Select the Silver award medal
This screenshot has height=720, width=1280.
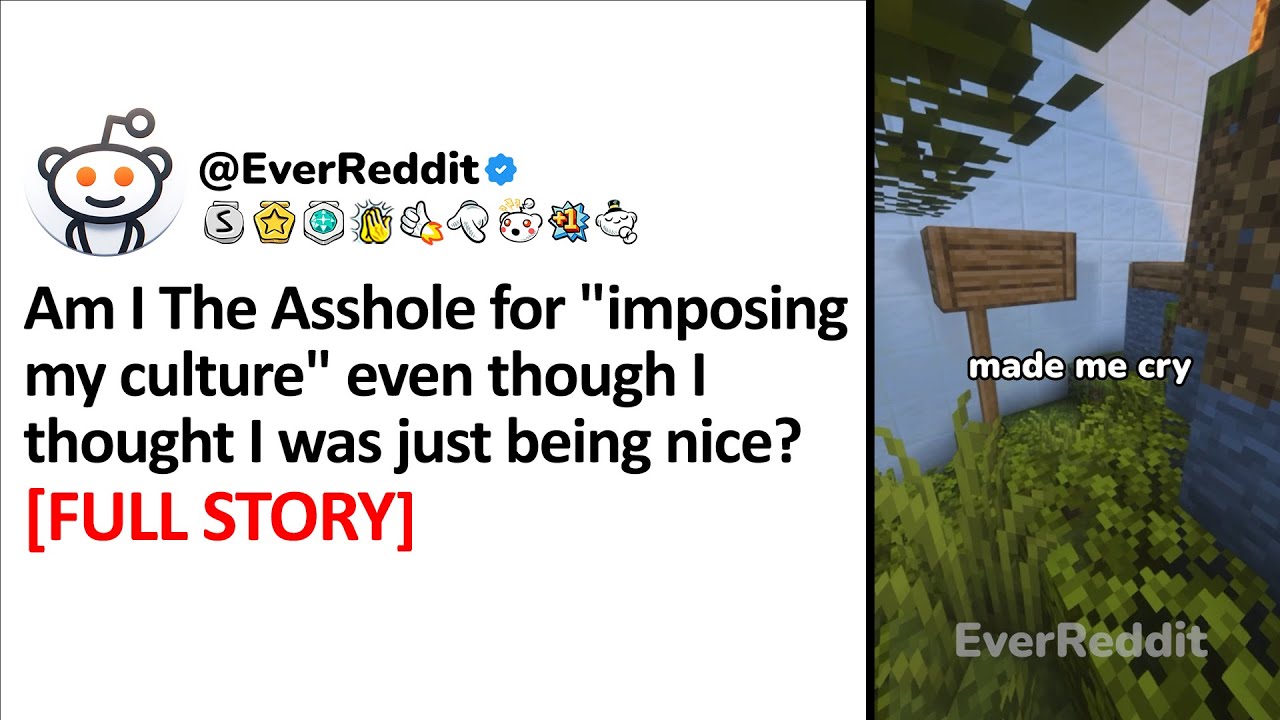tap(223, 223)
